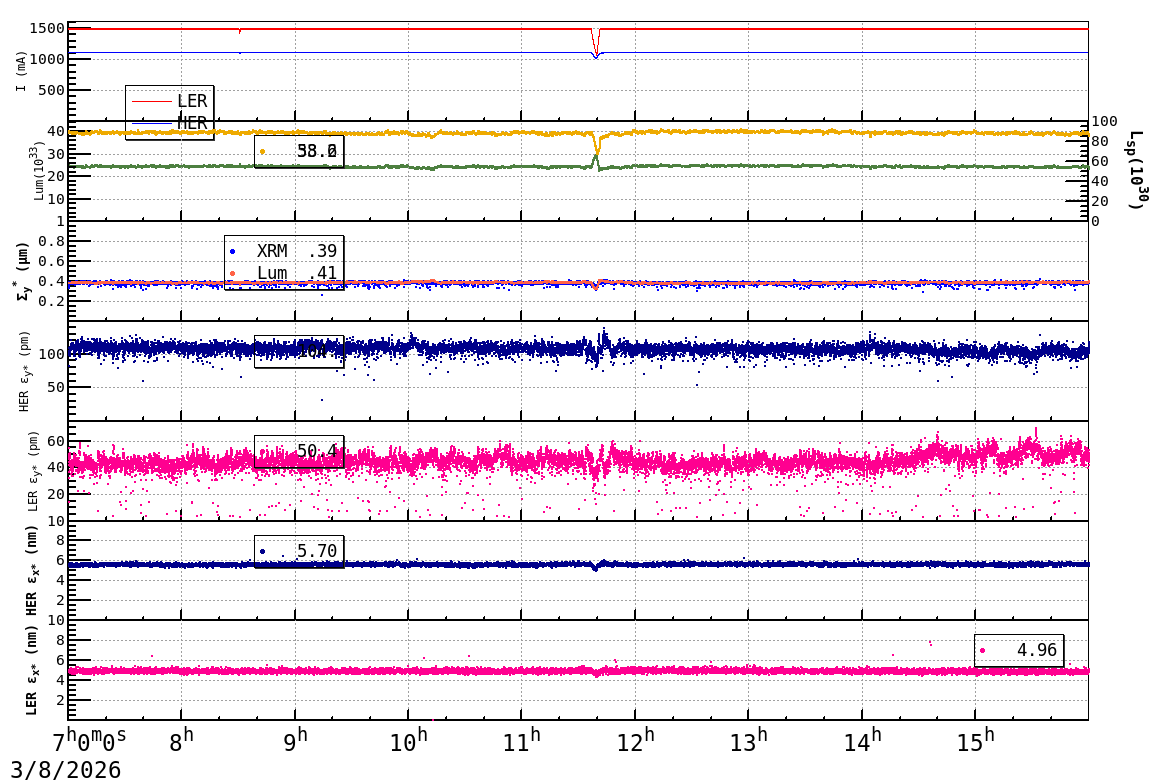Click the orange luminosity legend box
The height and width of the screenshot is (782, 1160).
[x=299, y=151]
